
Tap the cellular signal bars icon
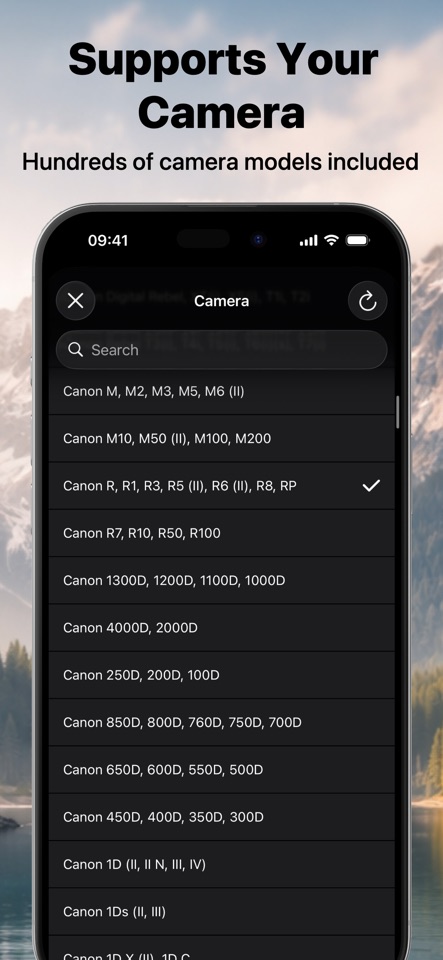(x=308, y=241)
